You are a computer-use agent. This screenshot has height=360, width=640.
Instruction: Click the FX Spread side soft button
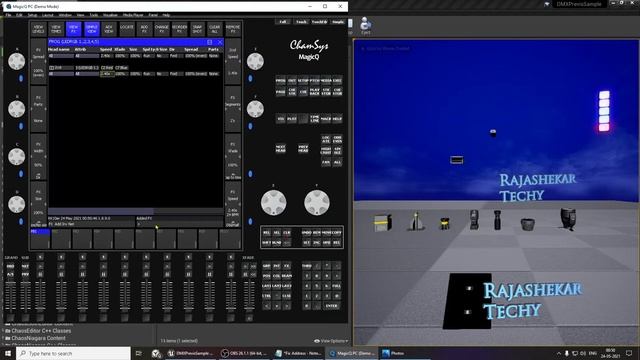[38, 62]
